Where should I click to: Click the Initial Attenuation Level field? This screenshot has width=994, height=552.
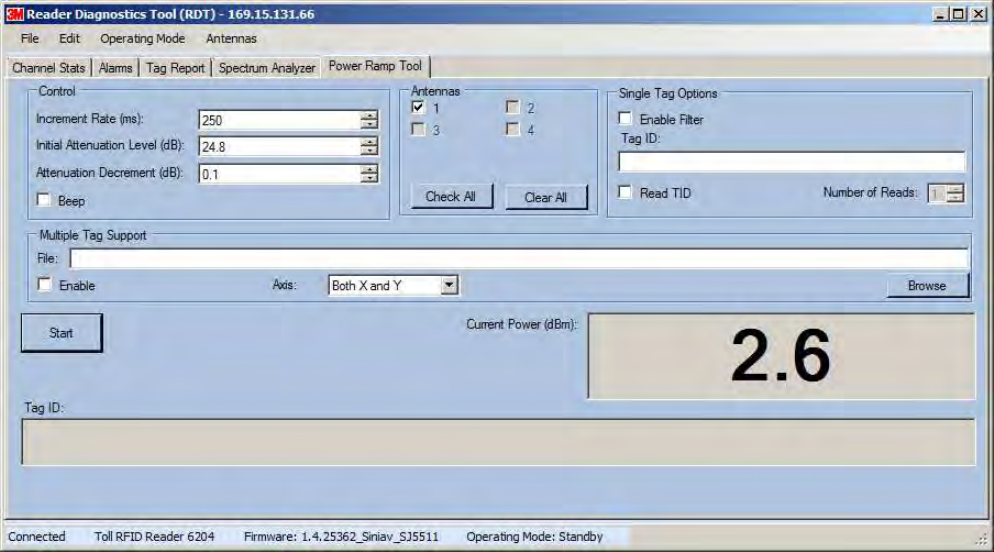(280, 146)
